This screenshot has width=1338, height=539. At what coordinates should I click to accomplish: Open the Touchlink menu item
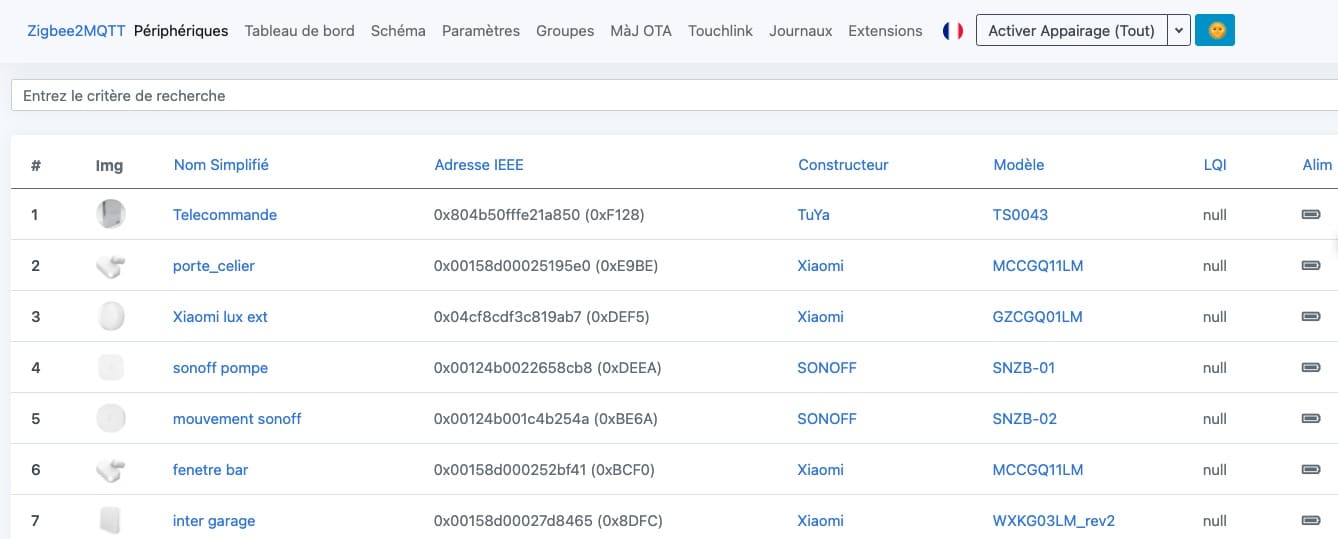tap(720, 31)
